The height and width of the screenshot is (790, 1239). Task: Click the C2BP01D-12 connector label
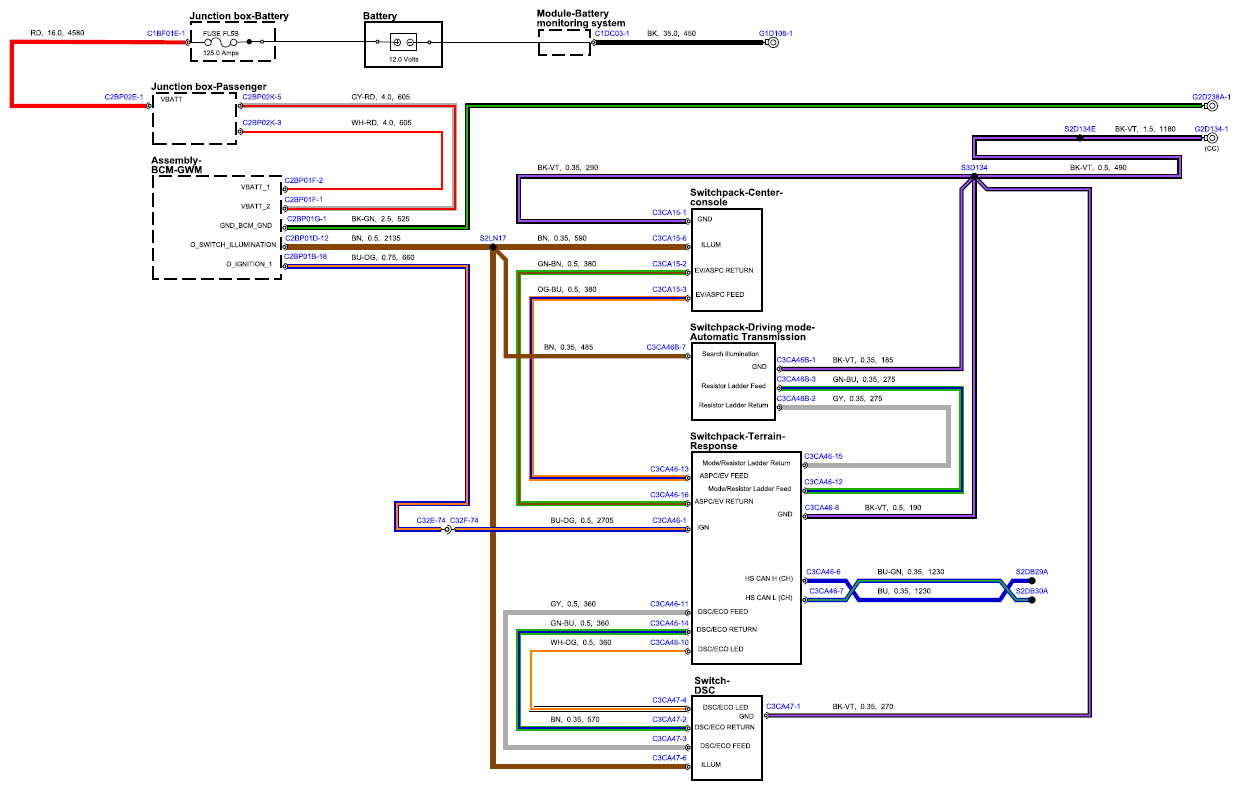pos(307,238)
